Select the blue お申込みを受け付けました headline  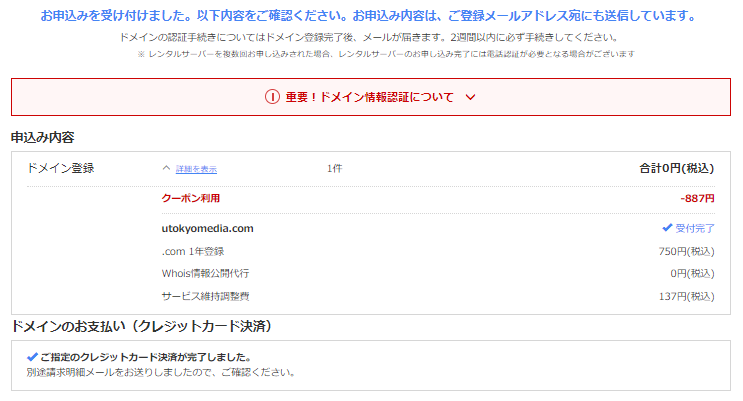point(370,16)
